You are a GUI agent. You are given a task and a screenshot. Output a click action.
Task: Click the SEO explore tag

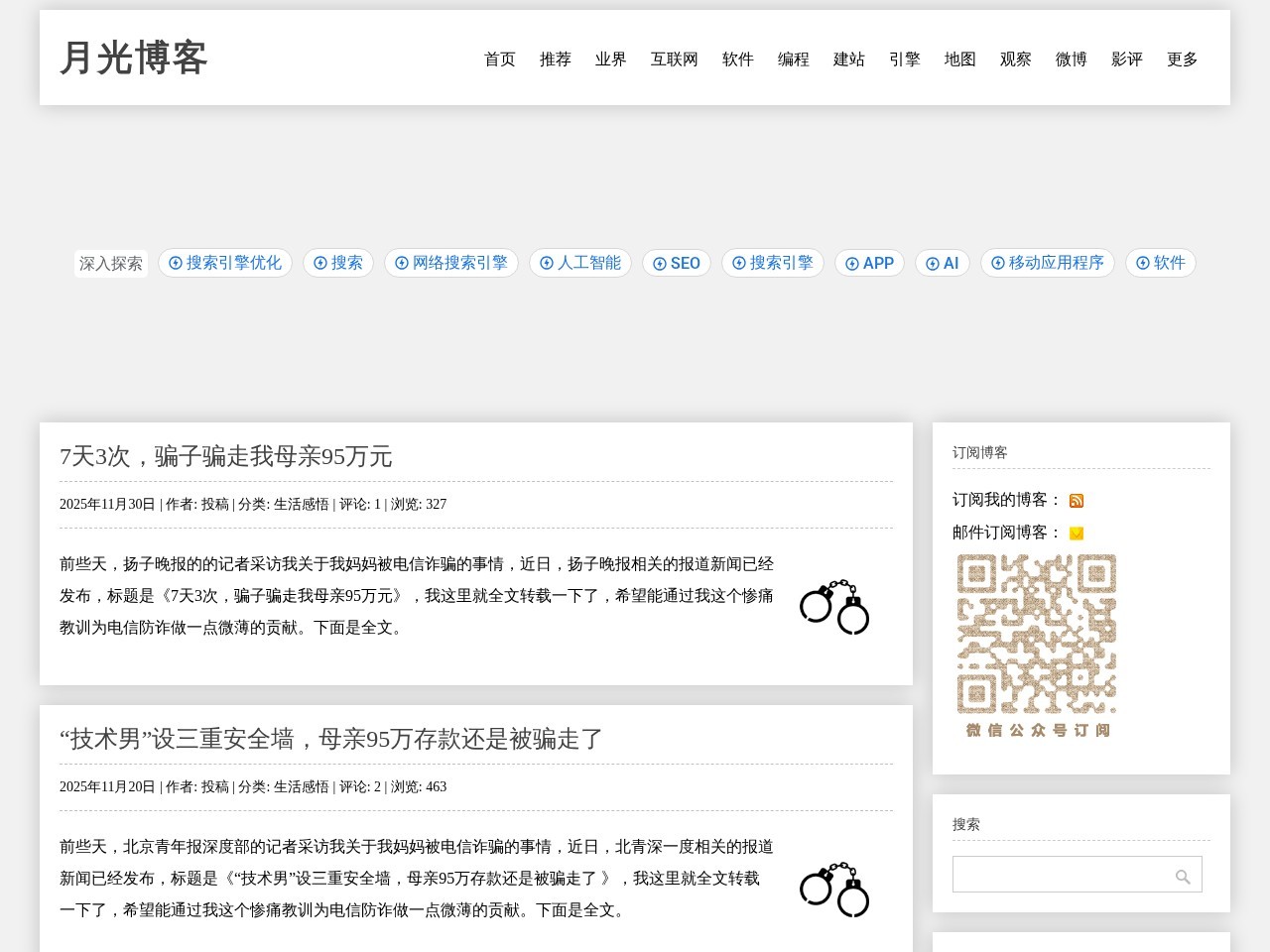(x=677, y=263)
